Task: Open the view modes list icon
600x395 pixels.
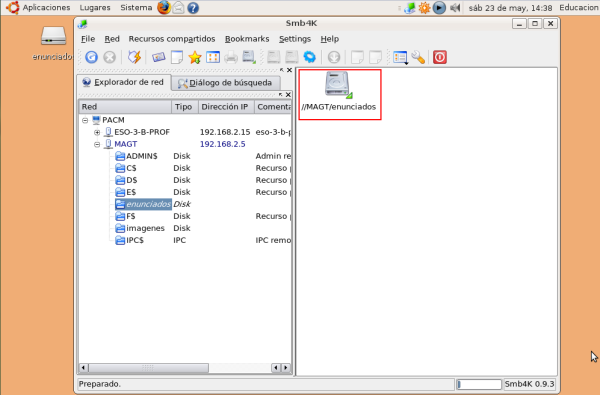Action: [400, 57]
